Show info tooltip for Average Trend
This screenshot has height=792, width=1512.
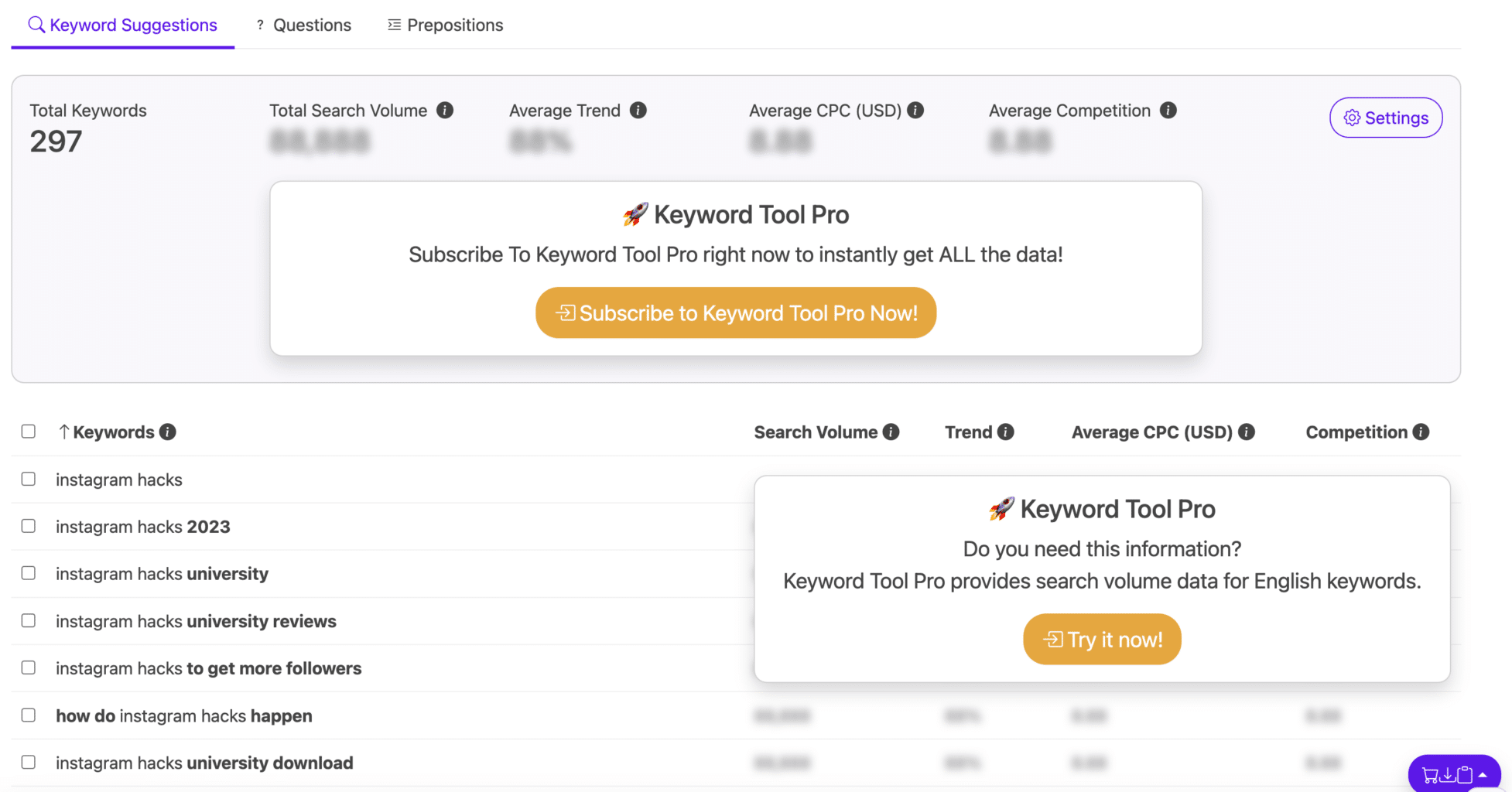point(638,111)
